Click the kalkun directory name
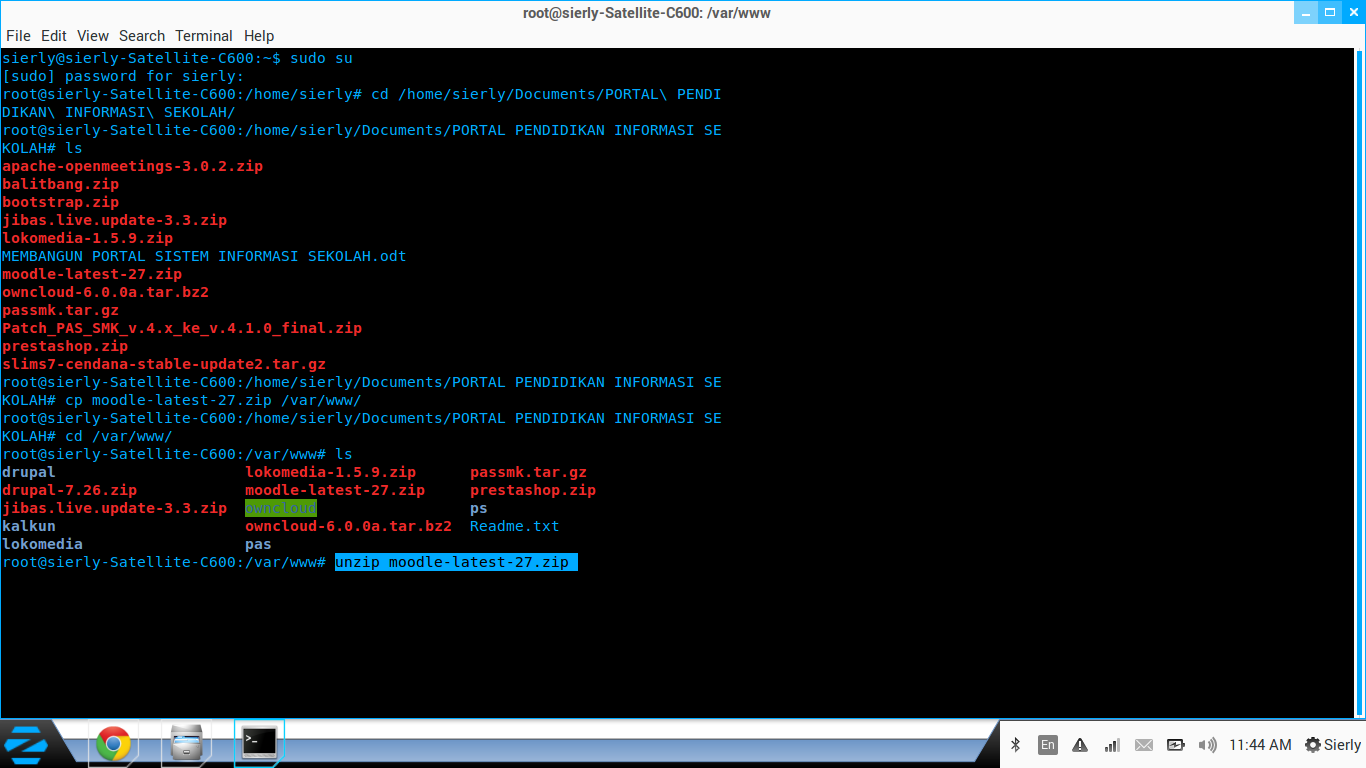The width and height of the screenshot is (1366, 768). click(x=29, y=526)
